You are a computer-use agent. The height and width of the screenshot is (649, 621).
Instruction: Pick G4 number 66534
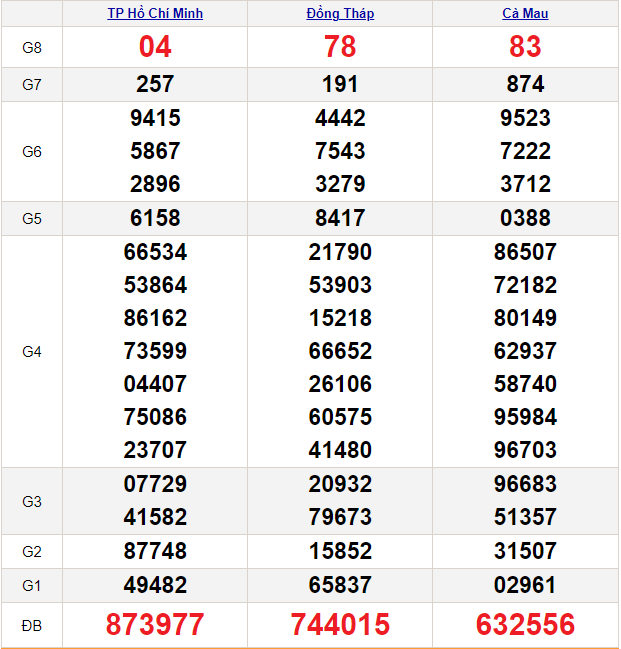[x=155, y=252]
